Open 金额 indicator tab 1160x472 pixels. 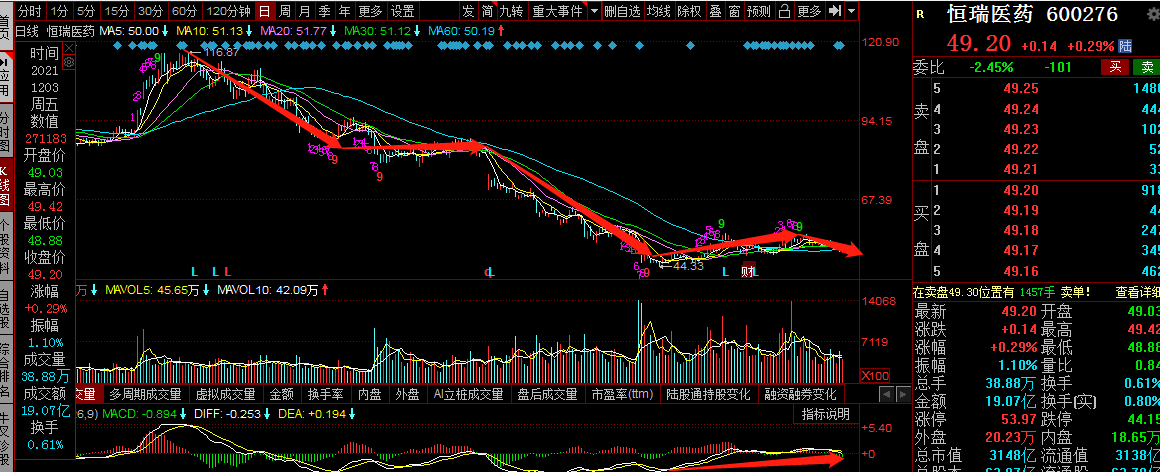point(282,394)
